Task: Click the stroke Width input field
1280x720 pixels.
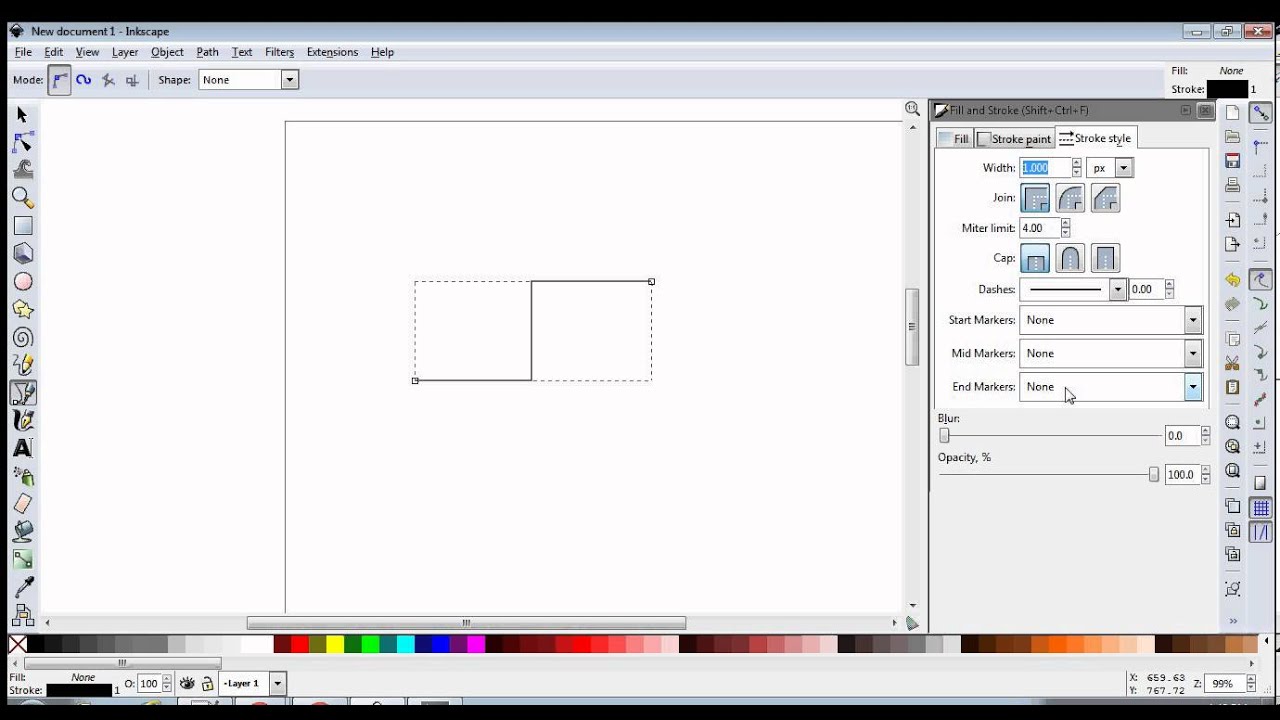Action: [1045, 168]
